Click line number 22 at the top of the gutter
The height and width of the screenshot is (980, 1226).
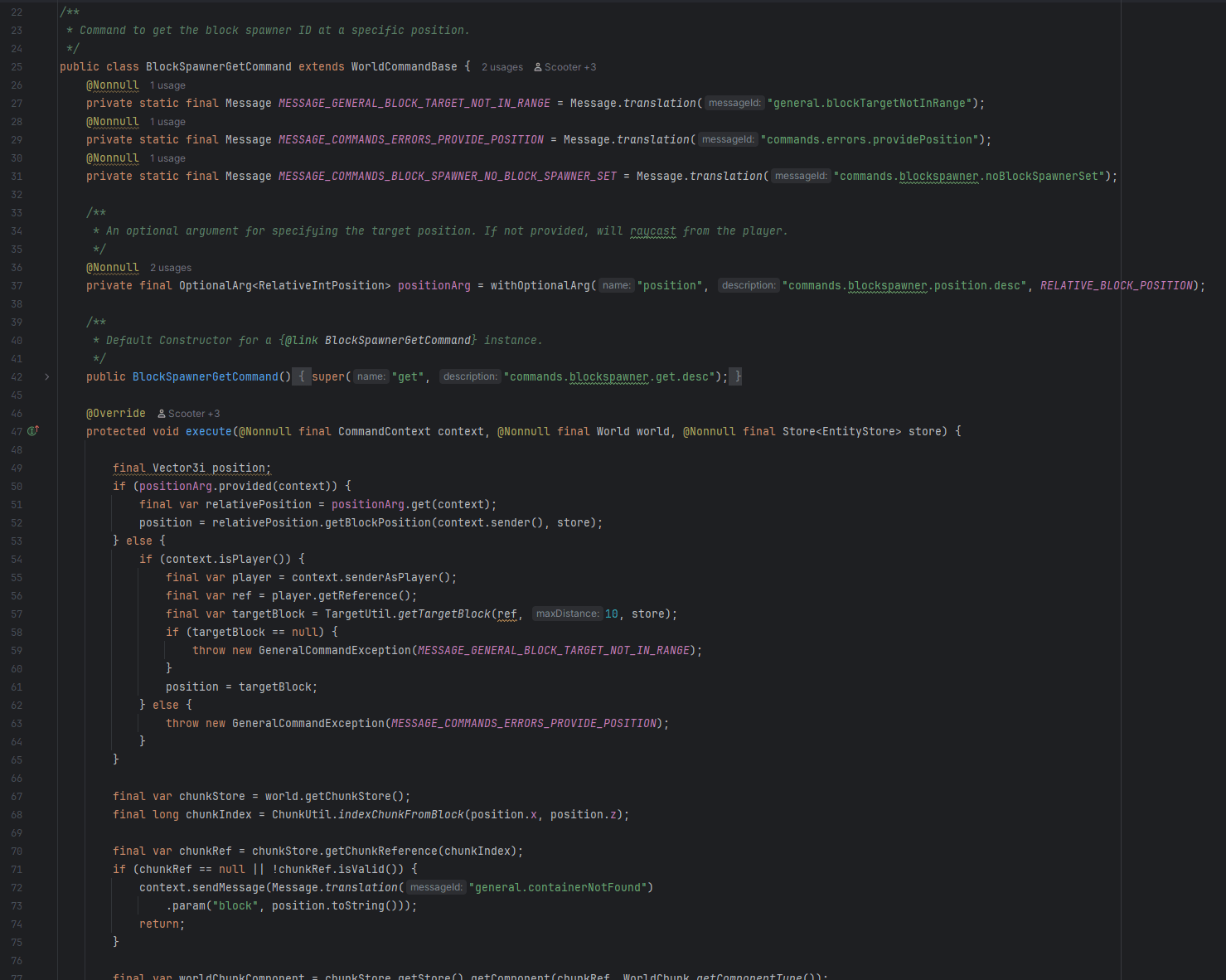pos(17,12)
